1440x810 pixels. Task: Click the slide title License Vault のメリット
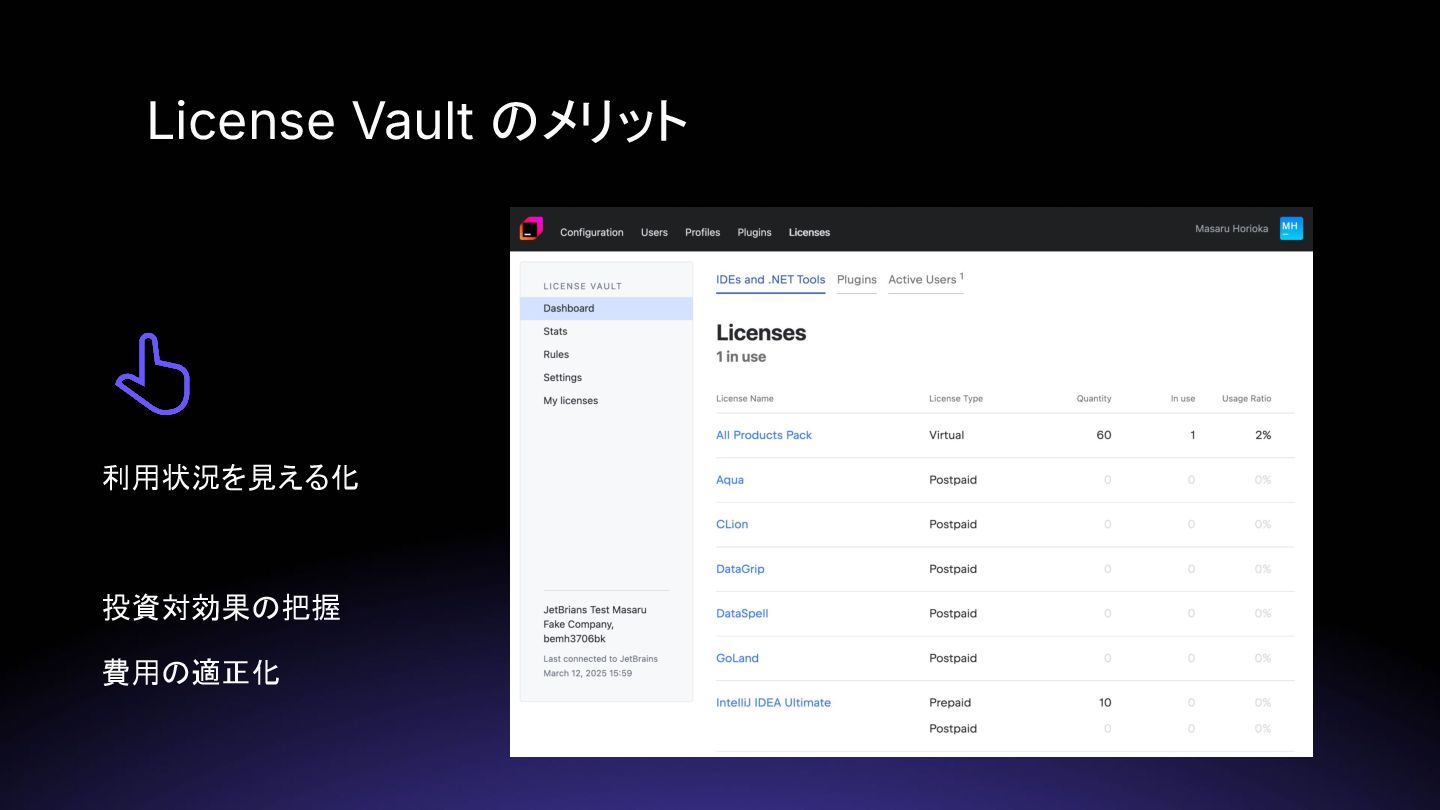(x=417, y=121)
